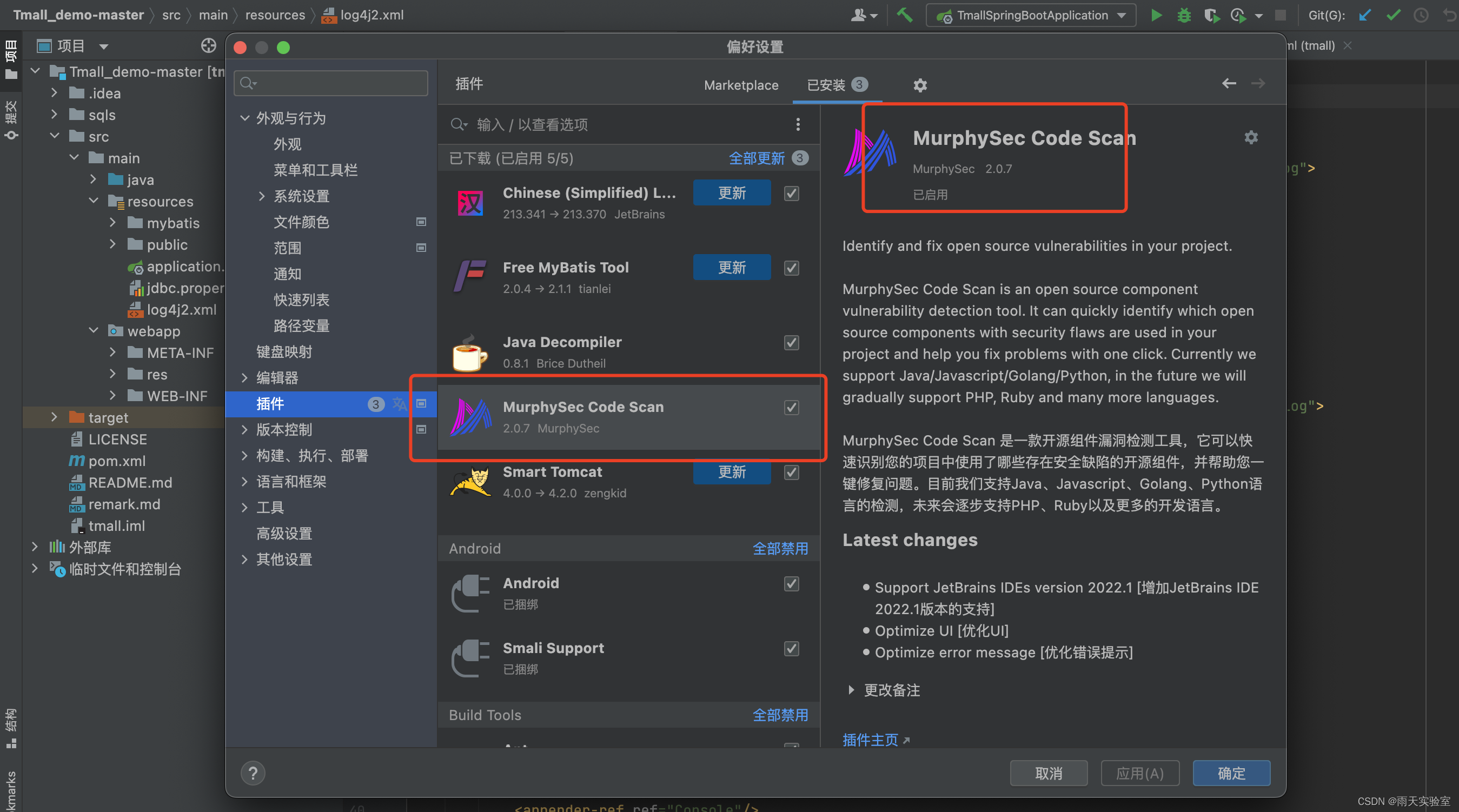Expand the 更改备注 disclosure triangle
Image resolution: width=1459 pixels, height=812 pixels.
point(851,690)
